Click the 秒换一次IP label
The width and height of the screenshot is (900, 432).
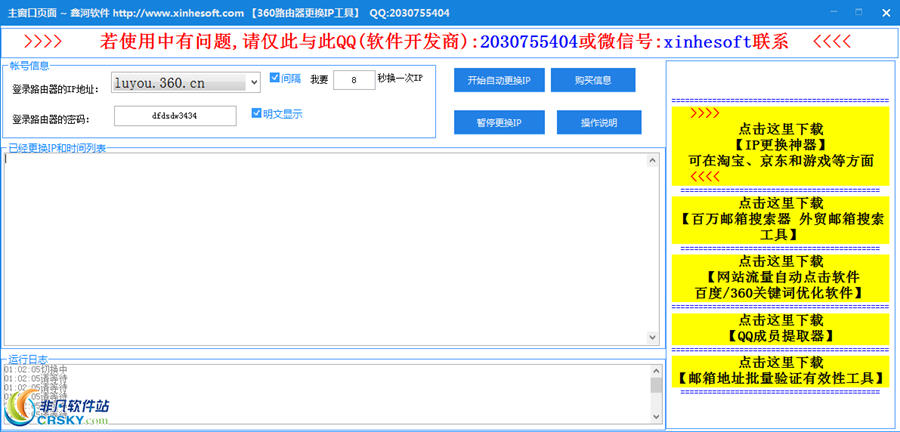[x=400, y=78]
